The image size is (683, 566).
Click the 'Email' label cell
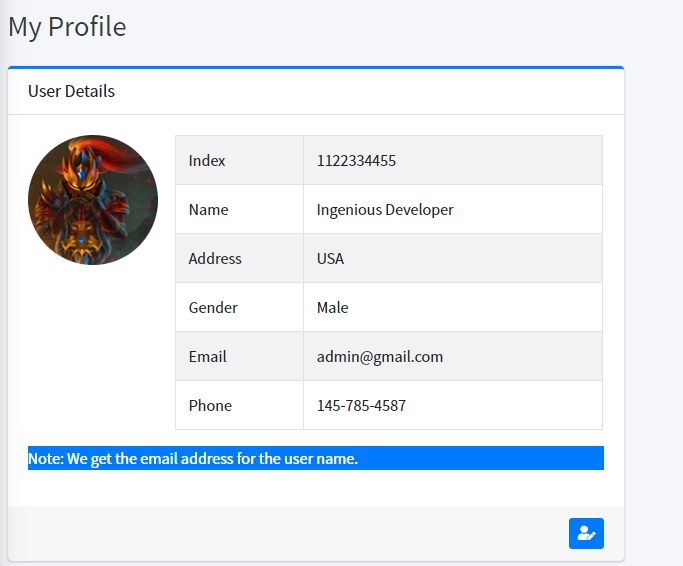tap(240, 356)
